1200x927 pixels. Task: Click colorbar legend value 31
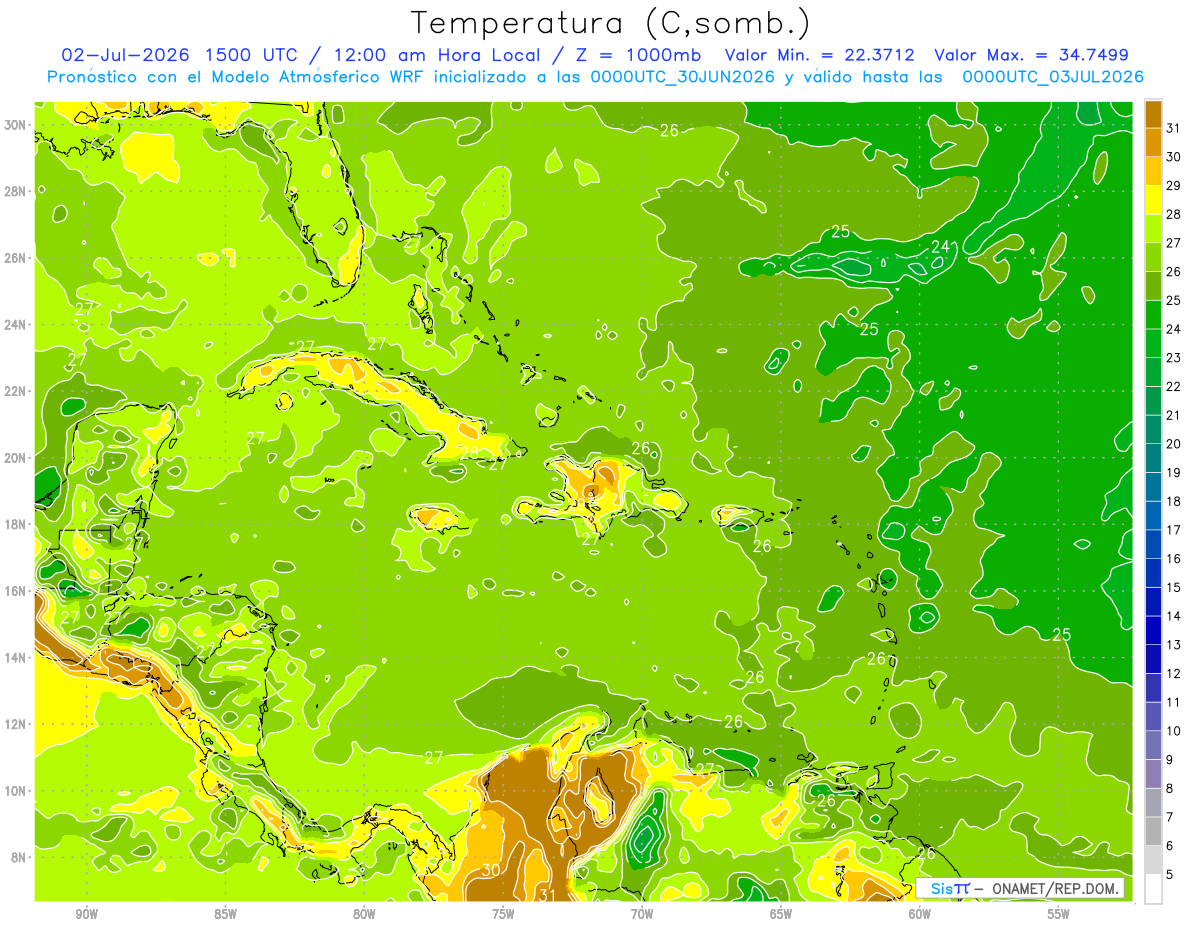[1174, 128]
